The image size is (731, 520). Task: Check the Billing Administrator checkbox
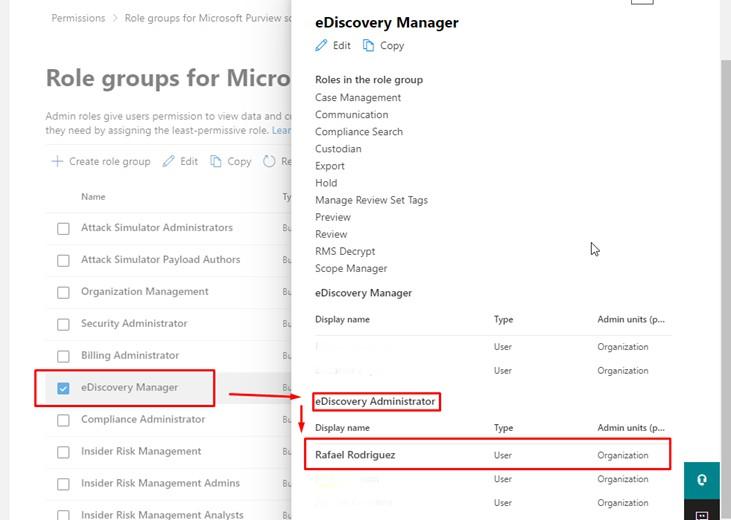point(63,356)
